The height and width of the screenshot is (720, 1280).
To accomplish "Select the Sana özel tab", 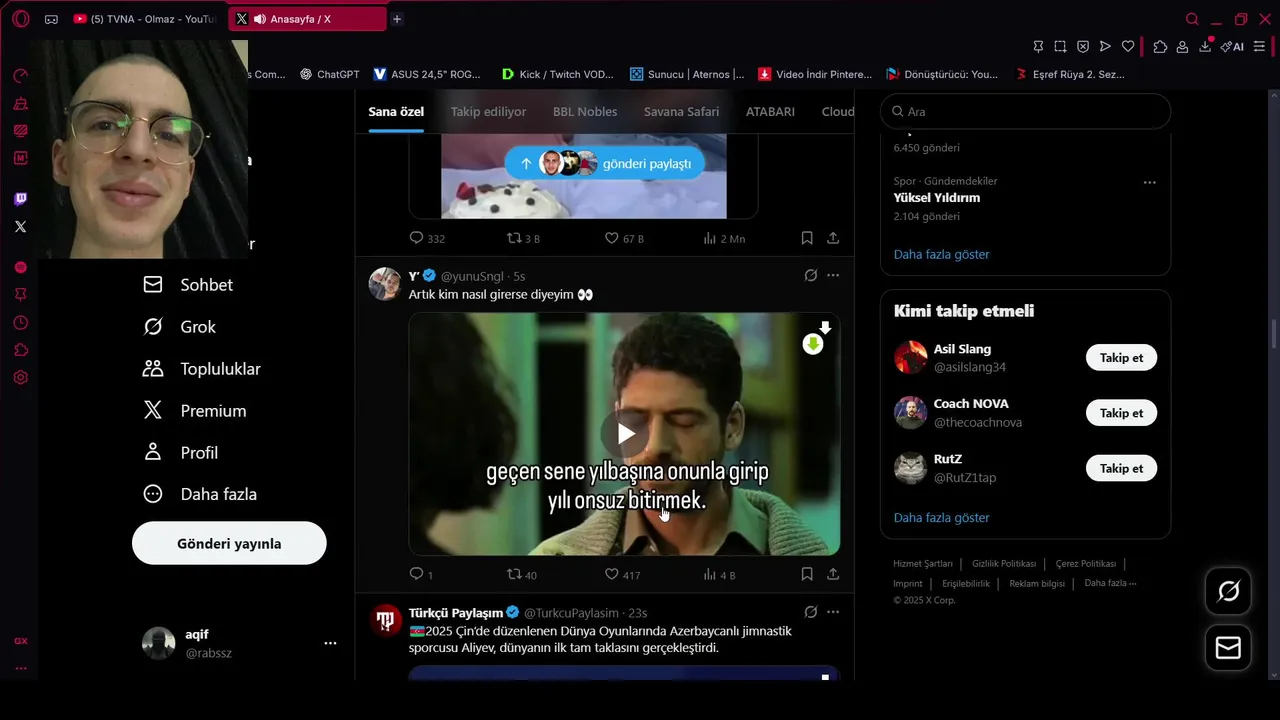I will (396, 111).
